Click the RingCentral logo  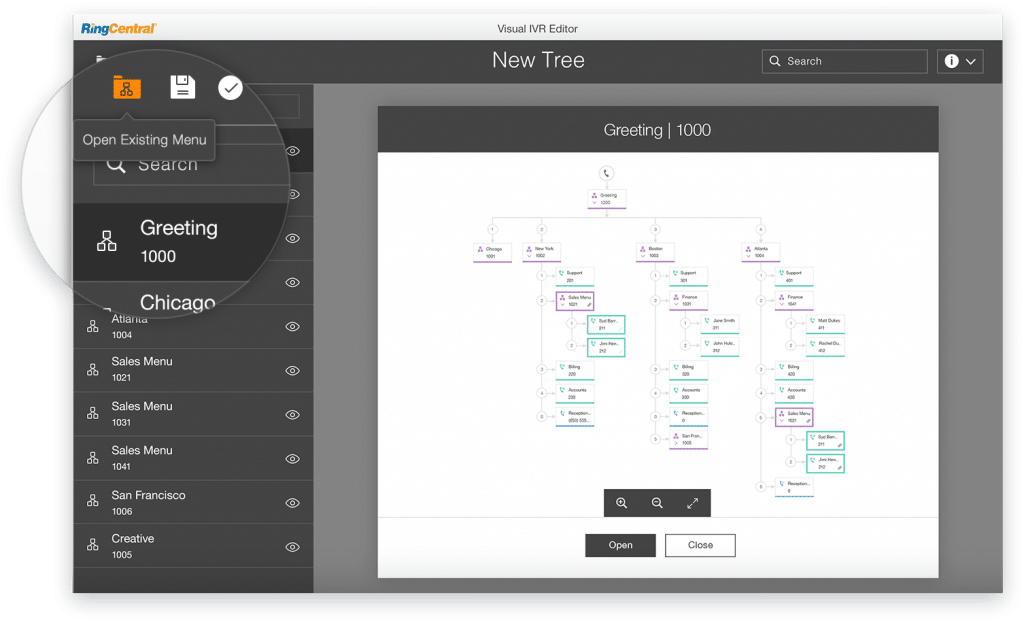(x=119, y=28)
